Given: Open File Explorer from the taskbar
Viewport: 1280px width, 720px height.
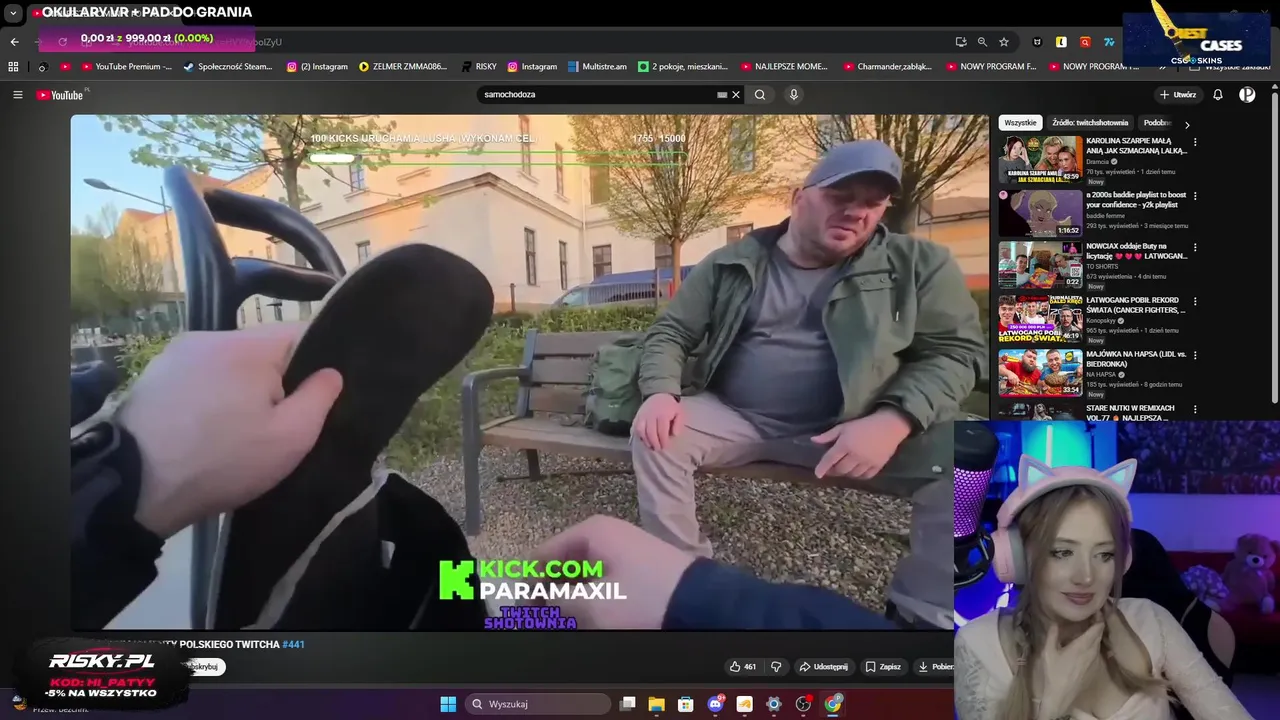Looking at the screenshot, I should pyautogui.click(x=657, y=704).
